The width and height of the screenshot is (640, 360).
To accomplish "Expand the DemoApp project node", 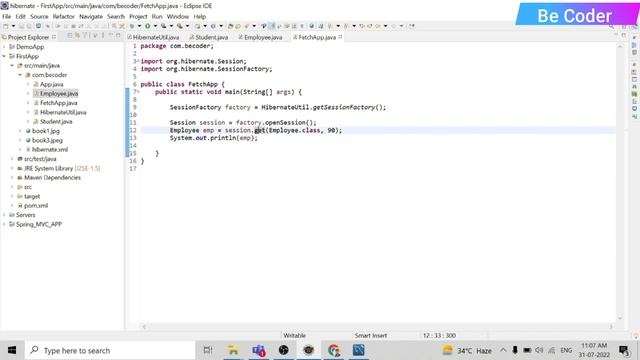I will [x=4, y=47].
